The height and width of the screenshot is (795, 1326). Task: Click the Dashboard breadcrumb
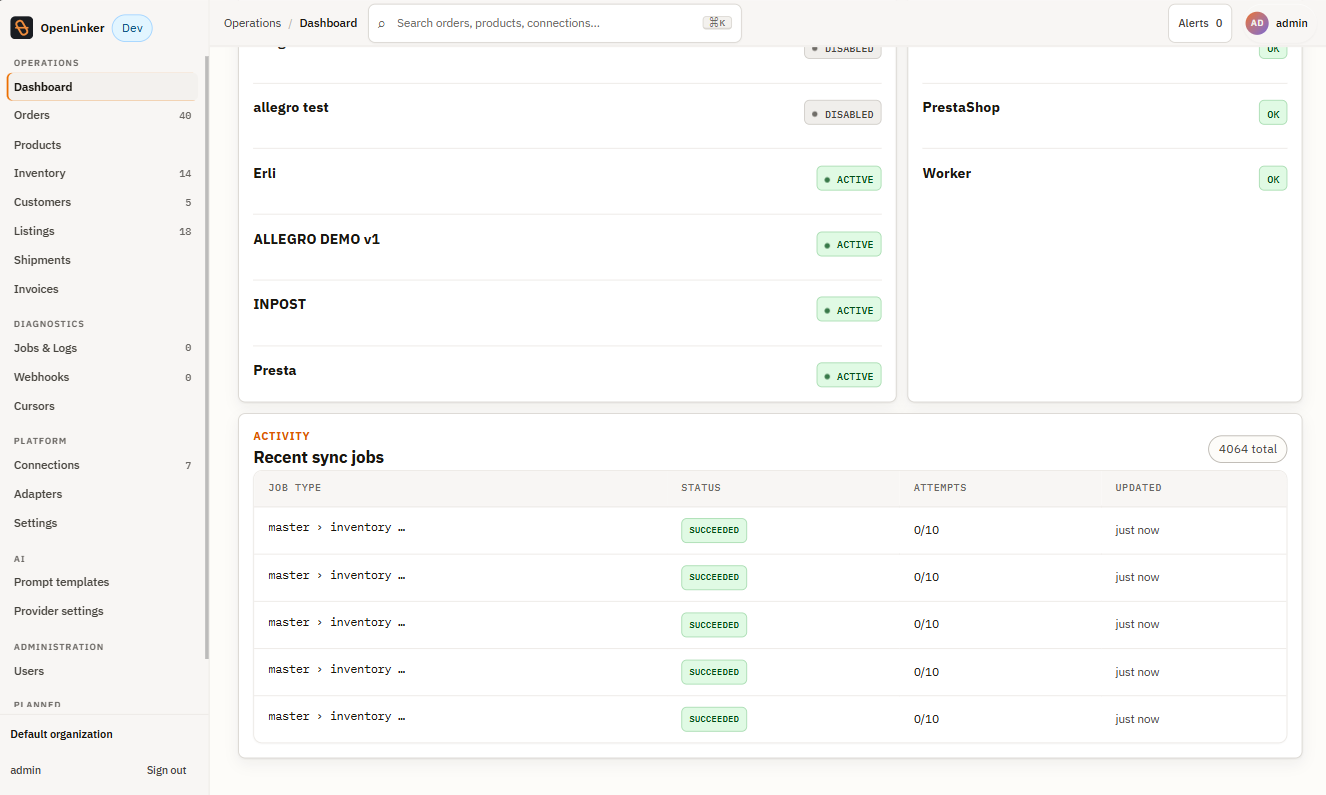(328, 23)
